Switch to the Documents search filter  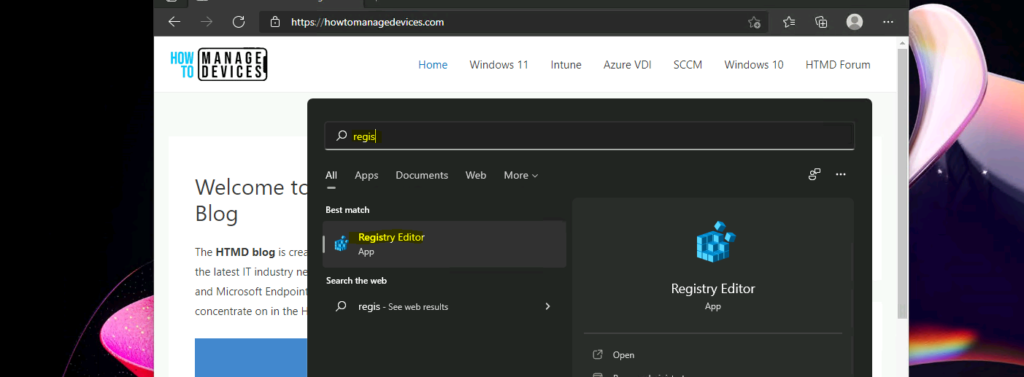tap(422, 175)
